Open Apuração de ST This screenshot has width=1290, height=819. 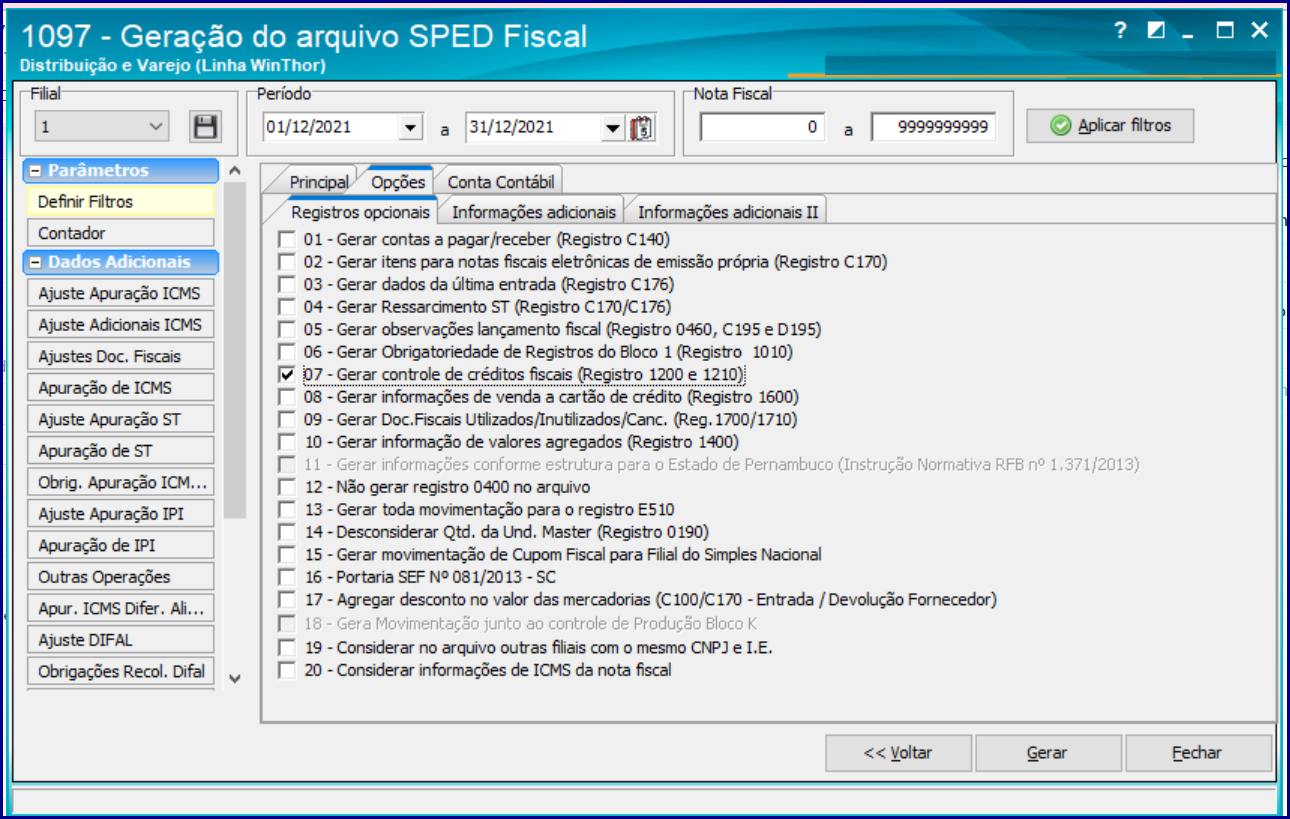pyautogui.click(x=120, y=451)
